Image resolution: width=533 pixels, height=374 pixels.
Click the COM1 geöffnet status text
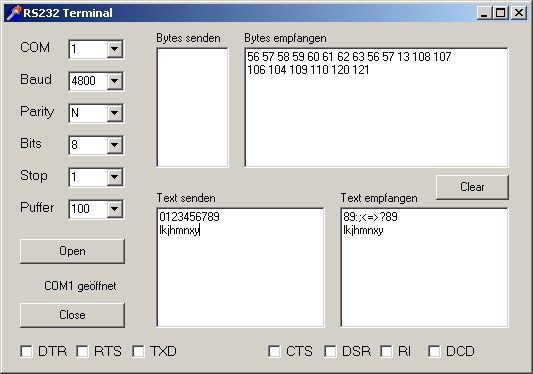point(80,286)
